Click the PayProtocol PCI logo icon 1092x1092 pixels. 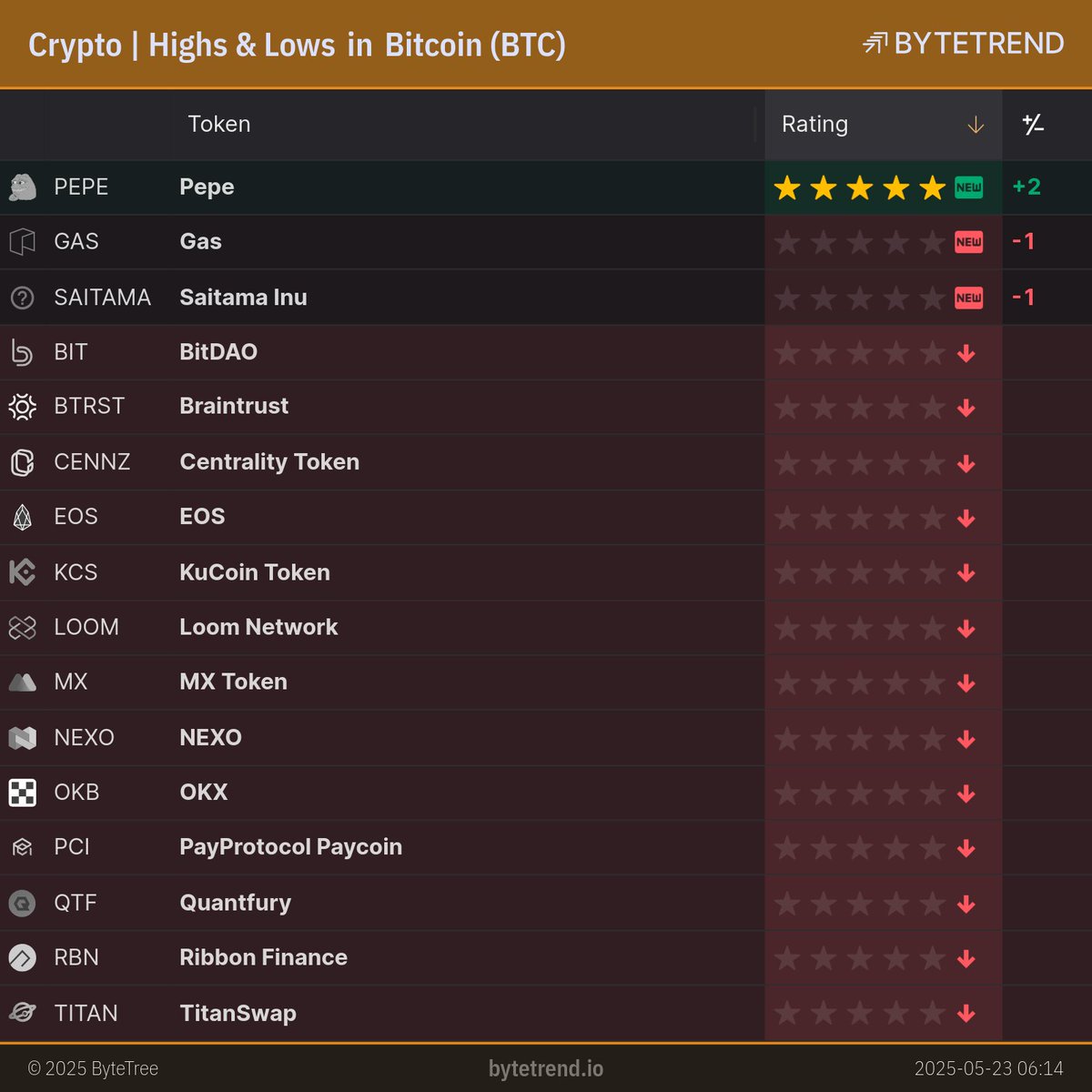(x=23, y=847)
